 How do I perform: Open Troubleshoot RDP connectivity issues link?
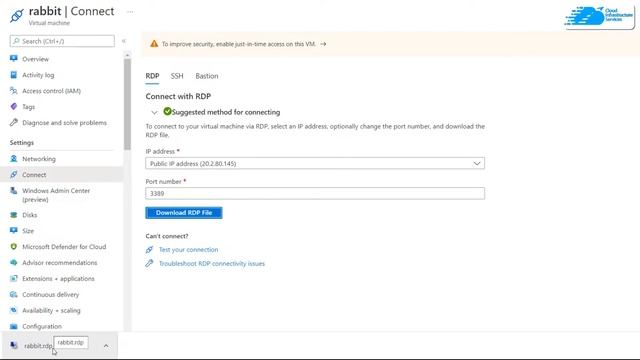point(211,264)
